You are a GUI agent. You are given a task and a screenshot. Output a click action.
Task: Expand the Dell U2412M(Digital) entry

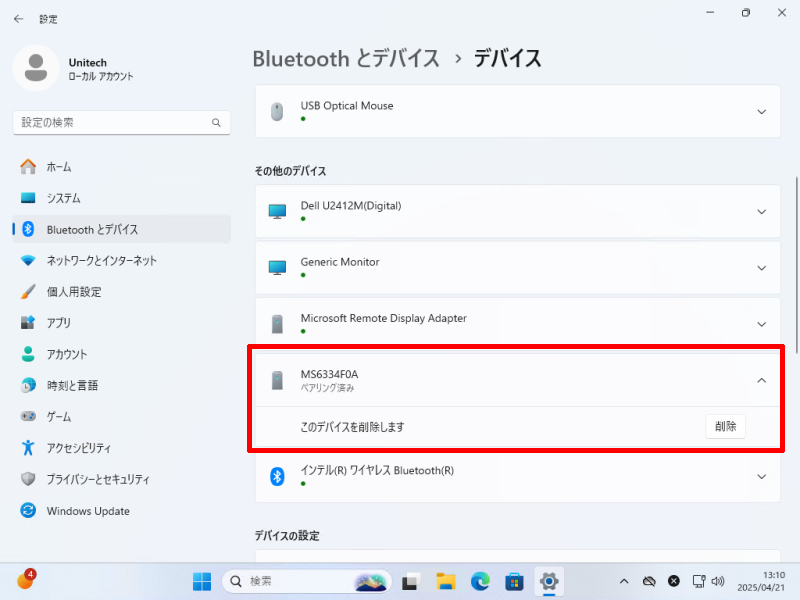tap(762, 212)
